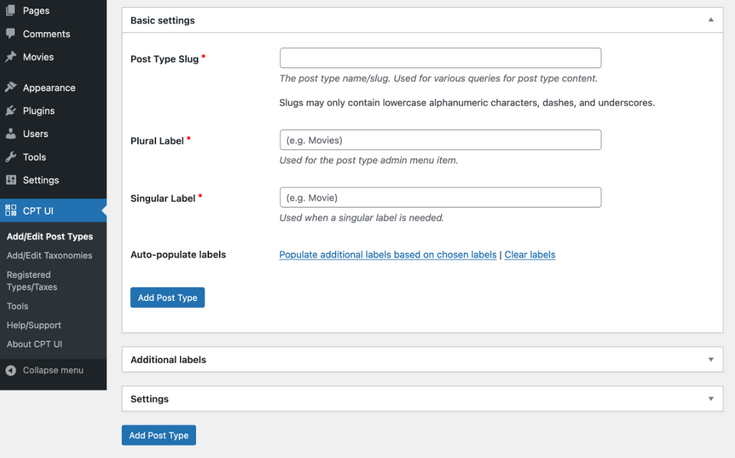Click the Basic settings heading
The height and width of the screenshot is (458, 735).
click(x=163, y=20)
